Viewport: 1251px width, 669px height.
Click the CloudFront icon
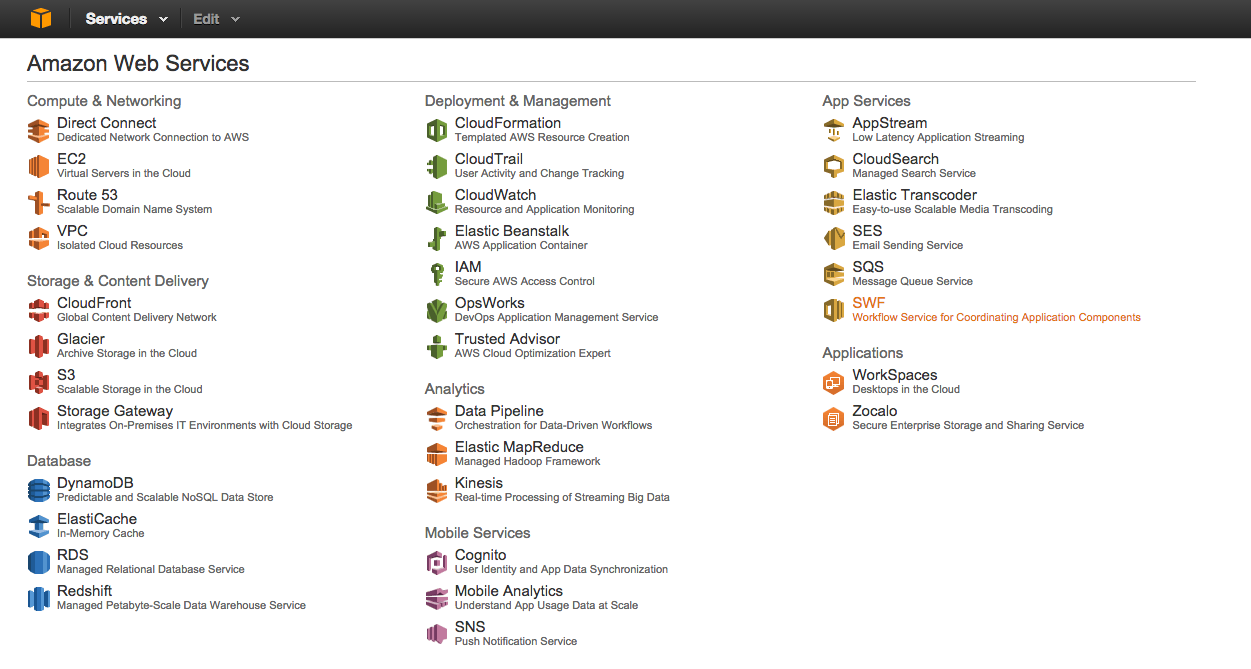[x=39, y=310]
